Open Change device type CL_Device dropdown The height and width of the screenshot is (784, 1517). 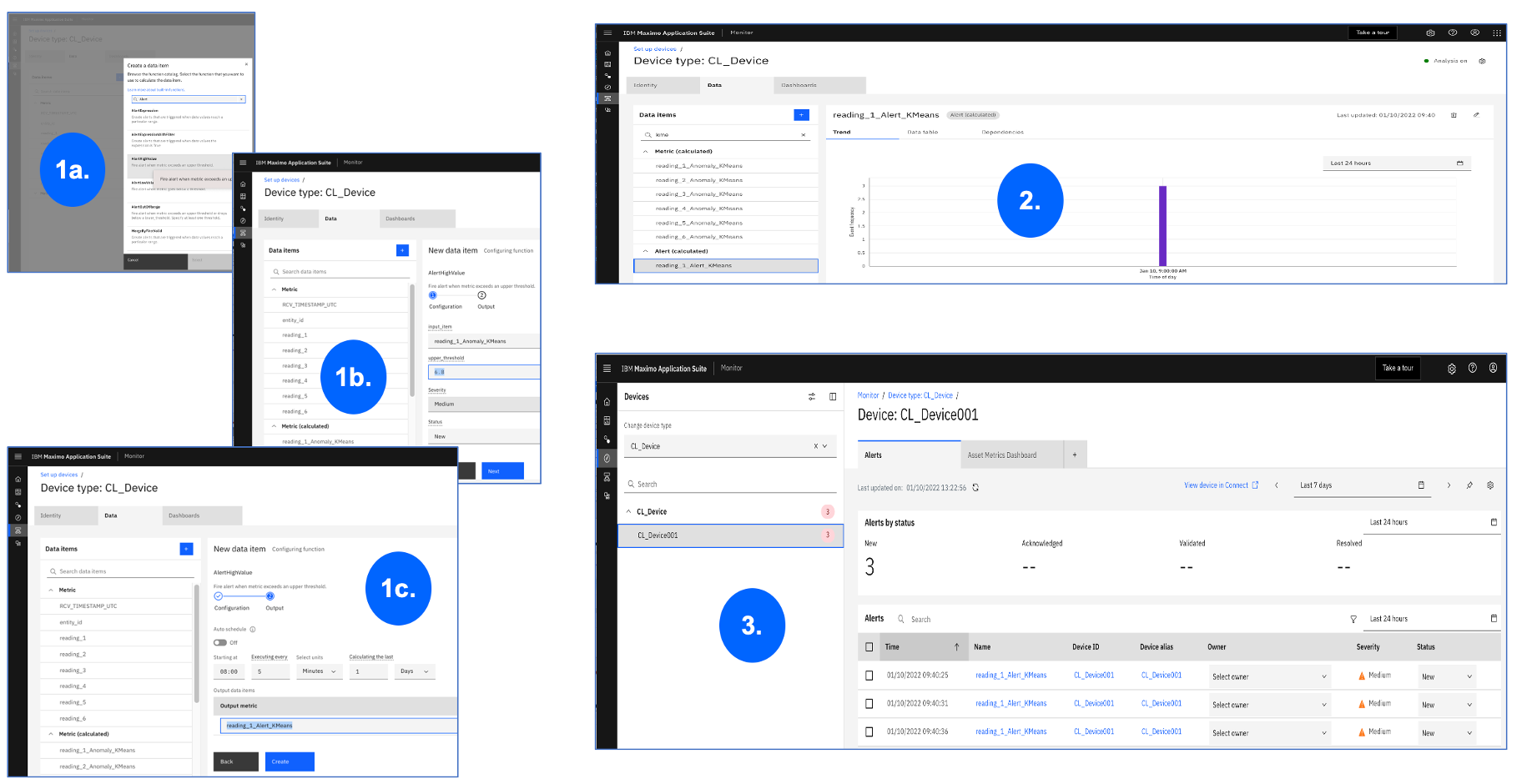730,446
